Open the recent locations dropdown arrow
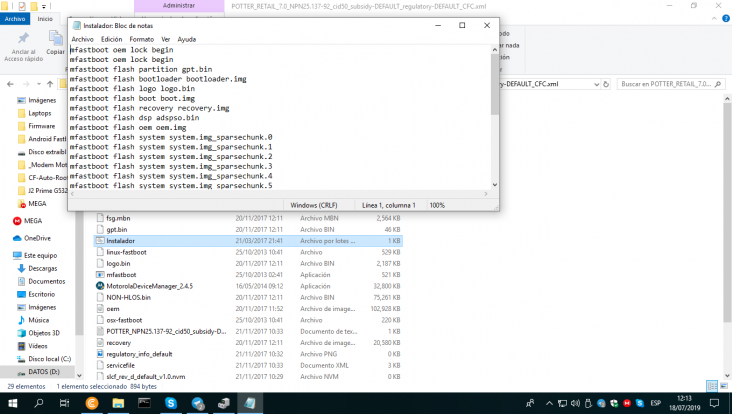Screen dimensions: 732x414 click(39, 84)
